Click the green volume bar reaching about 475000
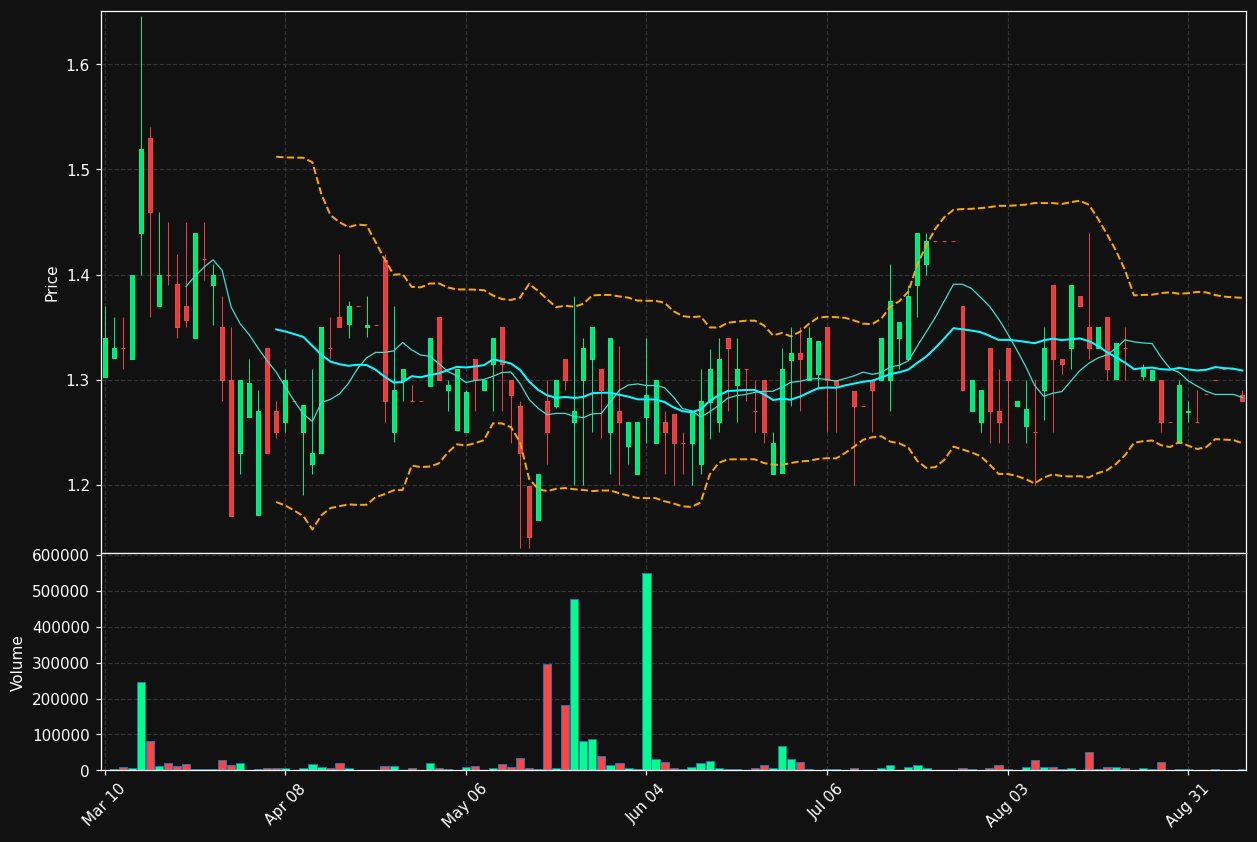1257x842 pixels. tap(574, 685)
